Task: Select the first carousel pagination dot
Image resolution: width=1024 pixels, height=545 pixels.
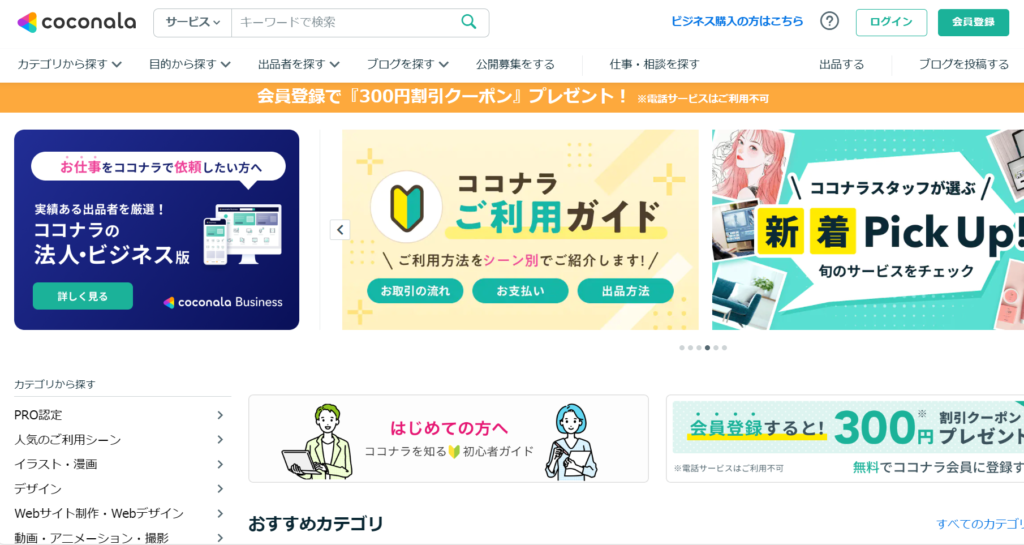Action: [x=682, y=348]
